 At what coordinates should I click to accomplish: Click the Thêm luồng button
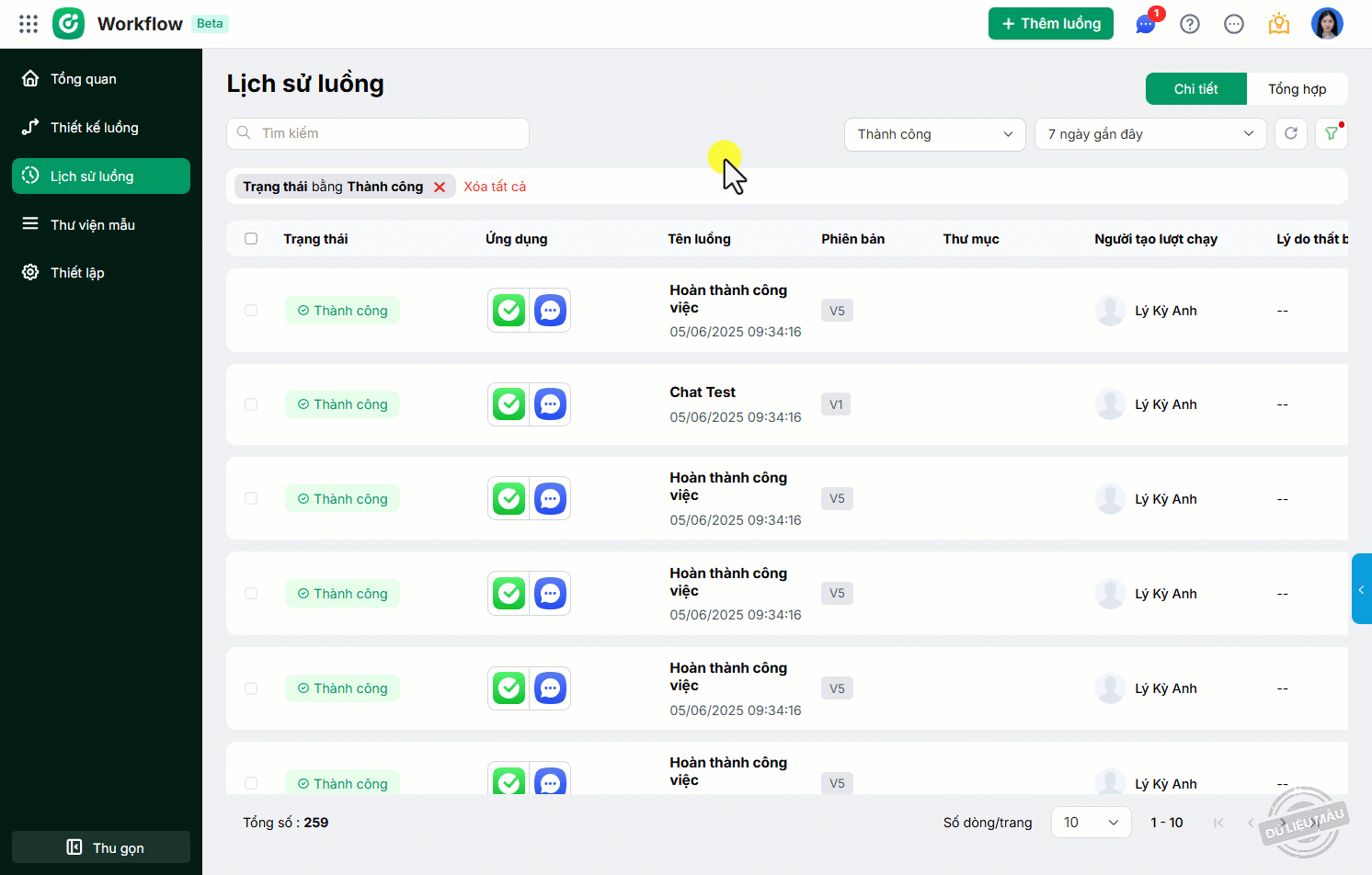click(x=1050, y=24)
